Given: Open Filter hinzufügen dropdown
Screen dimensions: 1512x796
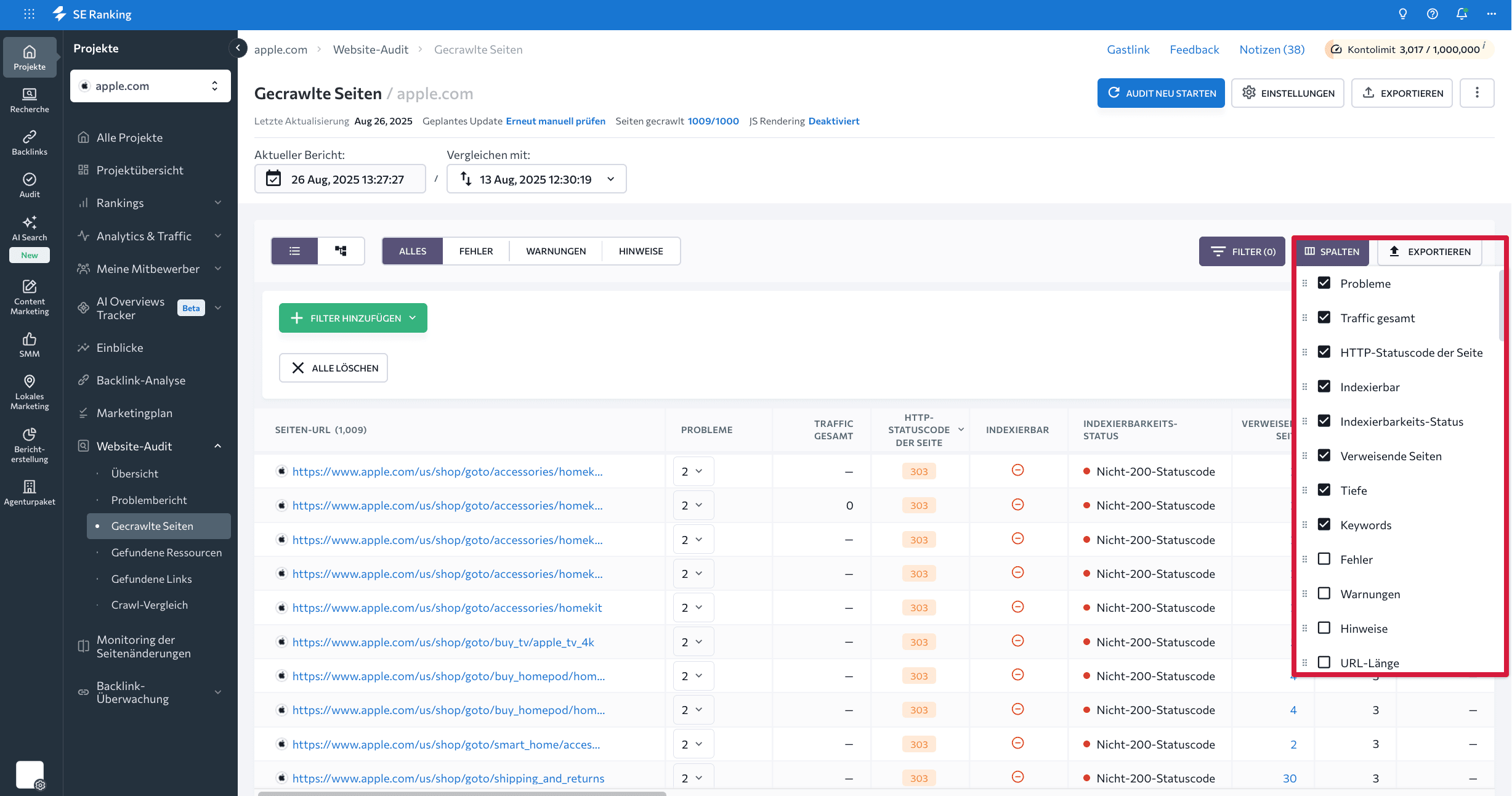Looking at the screenshot, I should click(x=353, y=318).
